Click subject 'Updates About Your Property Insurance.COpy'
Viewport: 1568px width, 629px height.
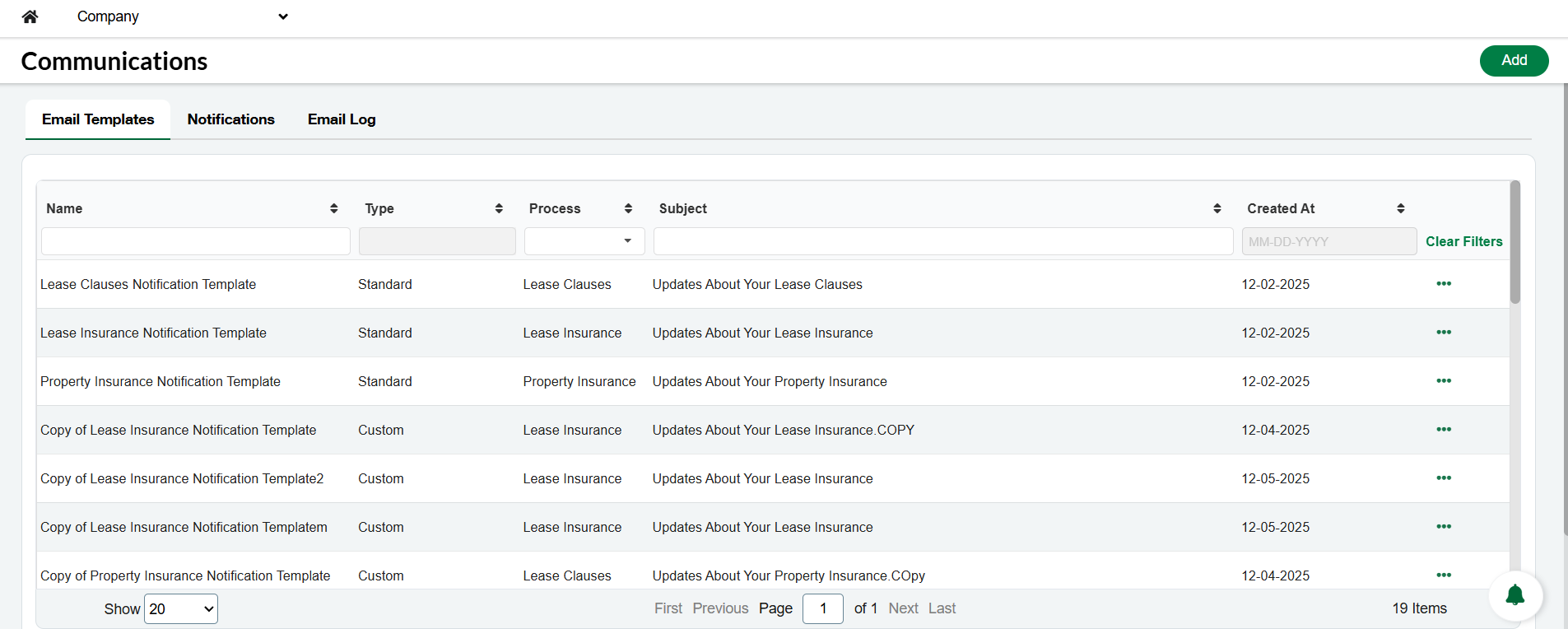789,575
